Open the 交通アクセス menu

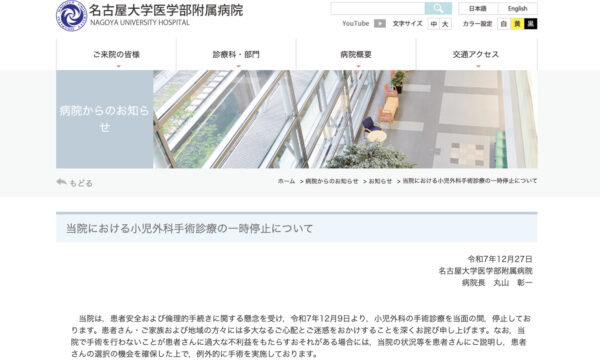476,54
